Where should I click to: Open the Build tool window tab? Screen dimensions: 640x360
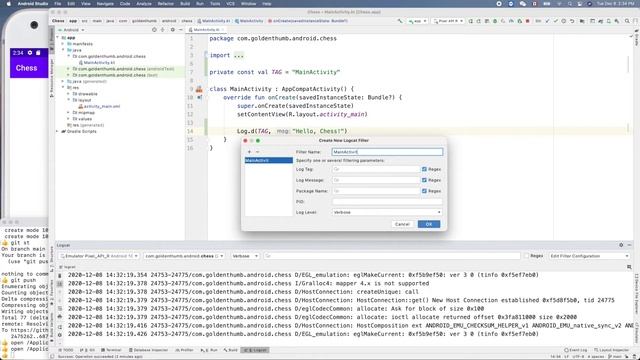(231, 350)
